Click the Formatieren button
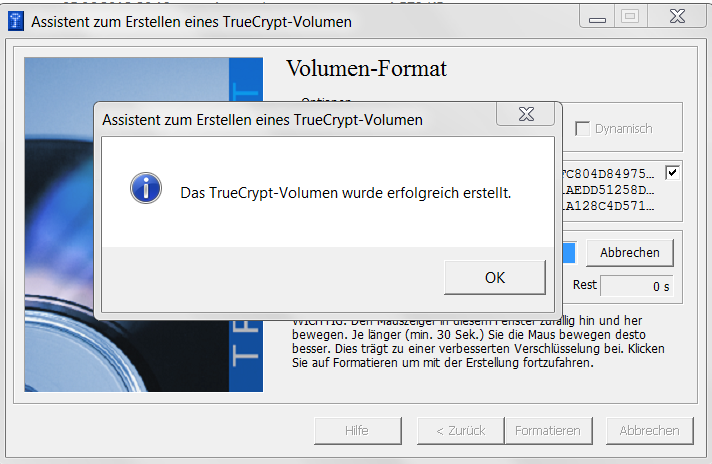 point(547,430)
